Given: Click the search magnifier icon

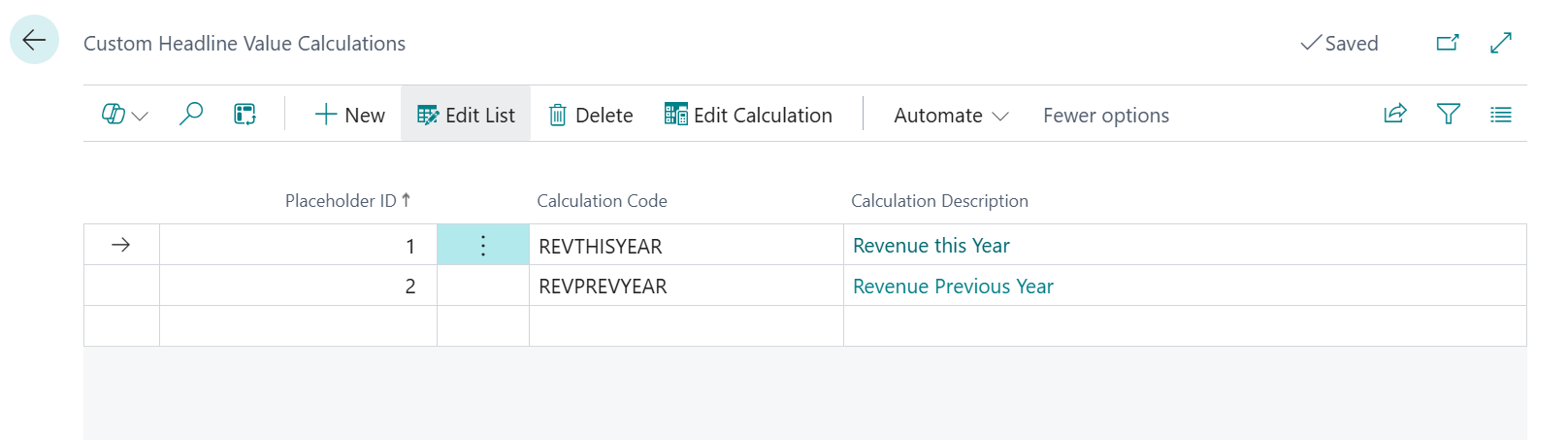Looking at the screenshot, I should 191,115.
